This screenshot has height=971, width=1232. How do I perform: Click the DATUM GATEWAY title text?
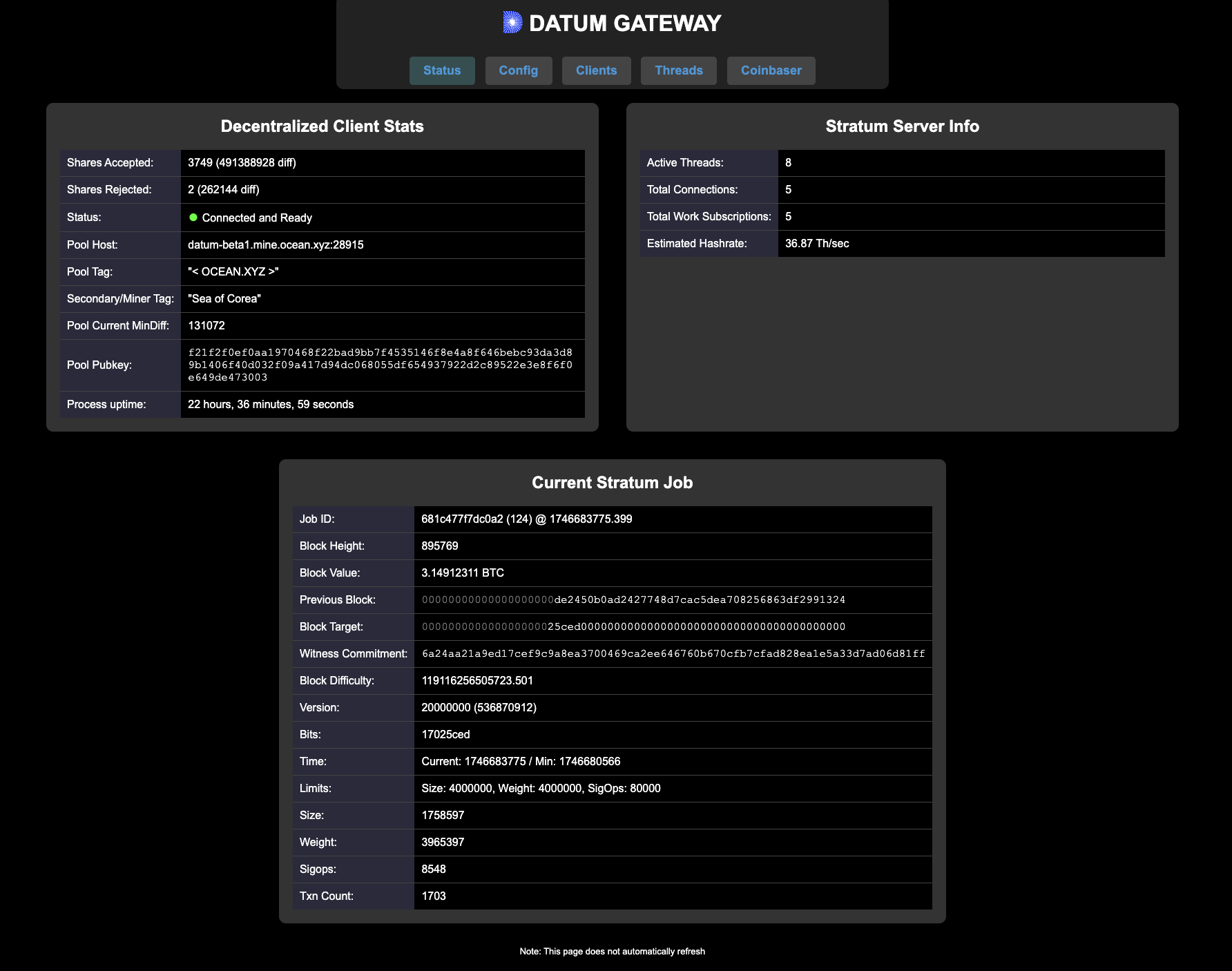625,23
